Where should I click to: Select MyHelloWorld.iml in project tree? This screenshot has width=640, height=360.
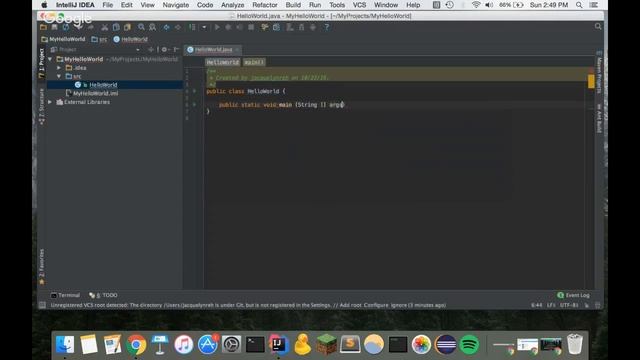coord(115,93)
